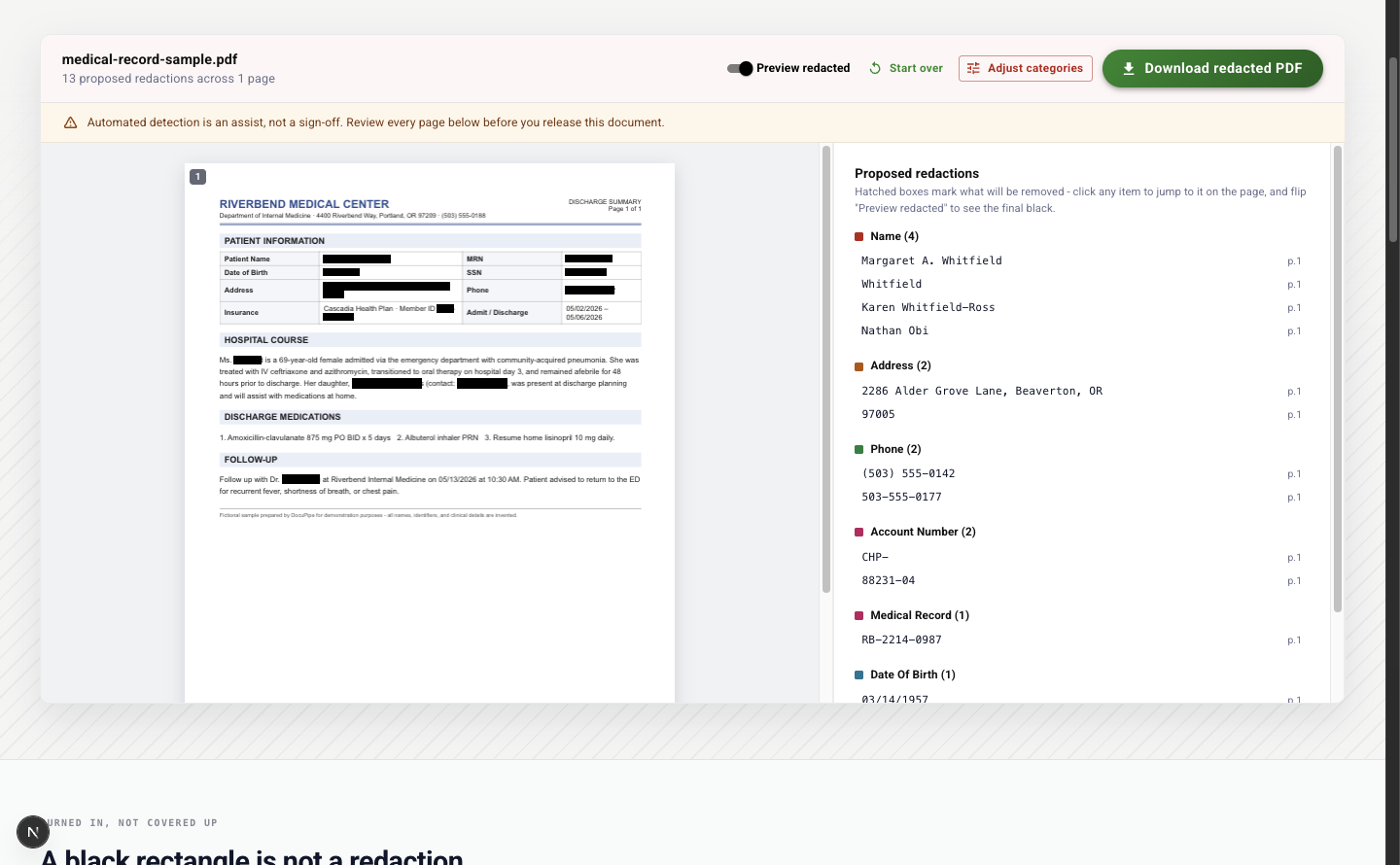The width and height of the screenshot is (1400, 865).
Task: Click the Medical Record (1) heading
Action: click(x=920, y=615)
